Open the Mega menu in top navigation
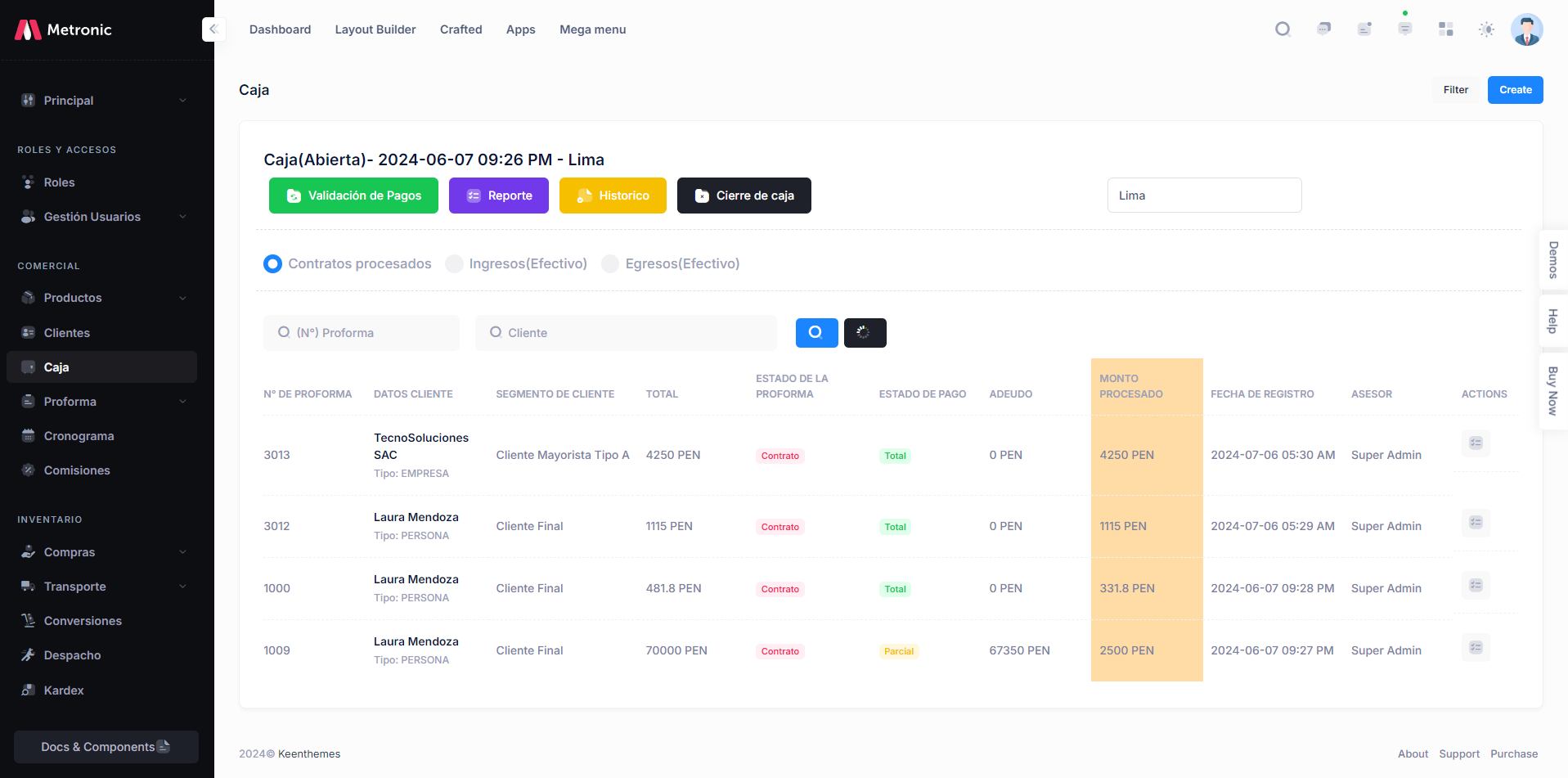Viewport: 1568px width, 778px height. point(592,29)
